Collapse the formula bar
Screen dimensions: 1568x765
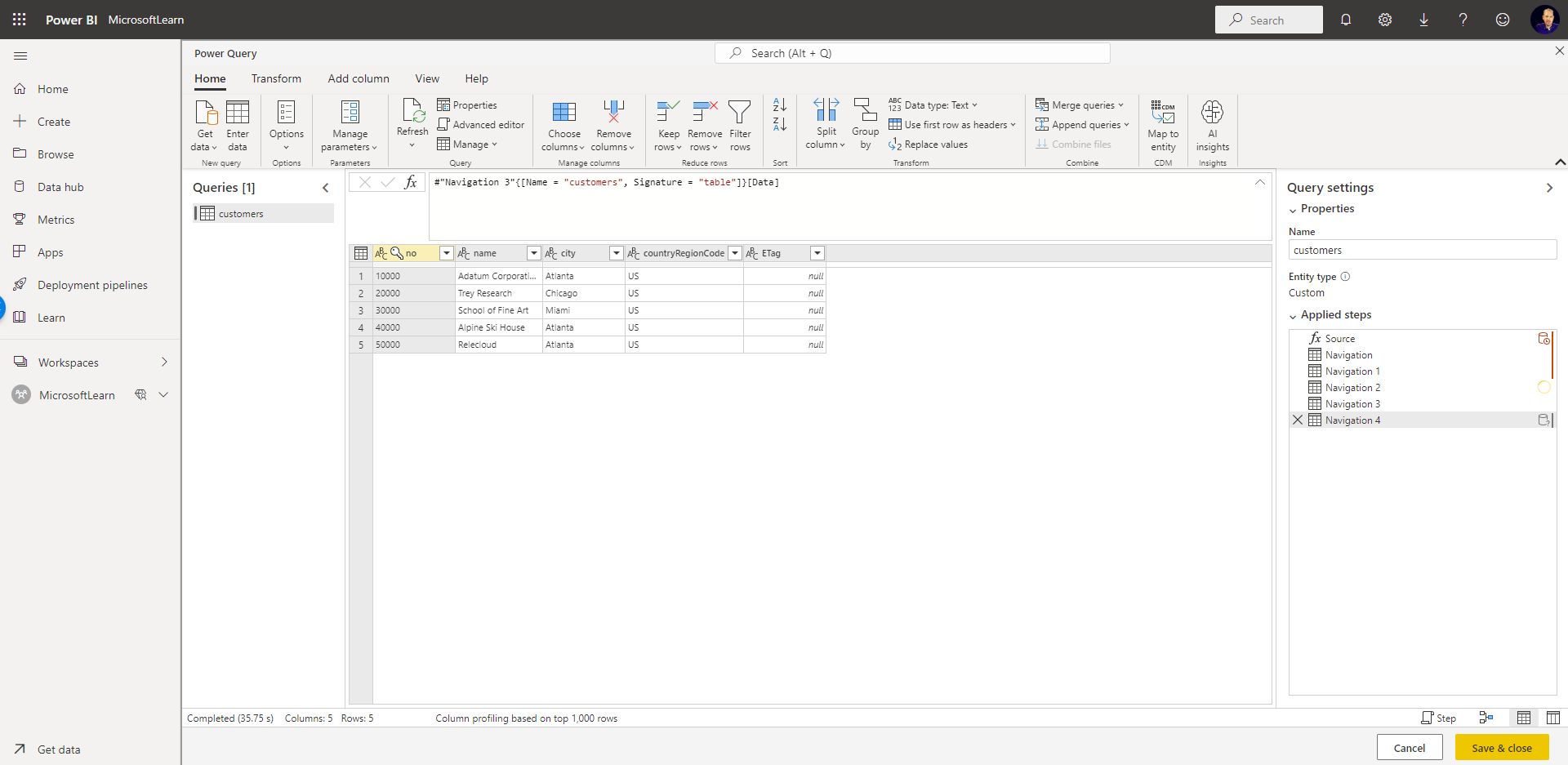pyautogui.click(x=1260, y=182)
